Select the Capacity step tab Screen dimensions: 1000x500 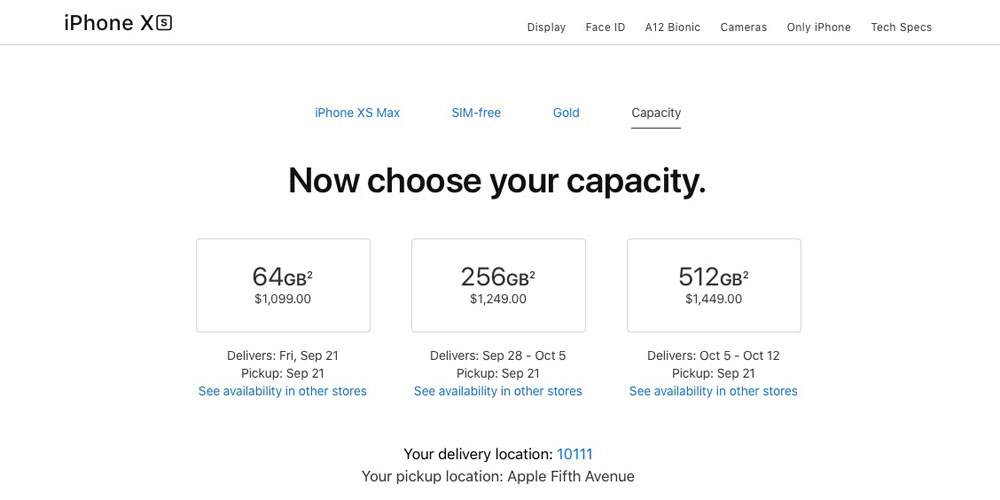[656, 113]
